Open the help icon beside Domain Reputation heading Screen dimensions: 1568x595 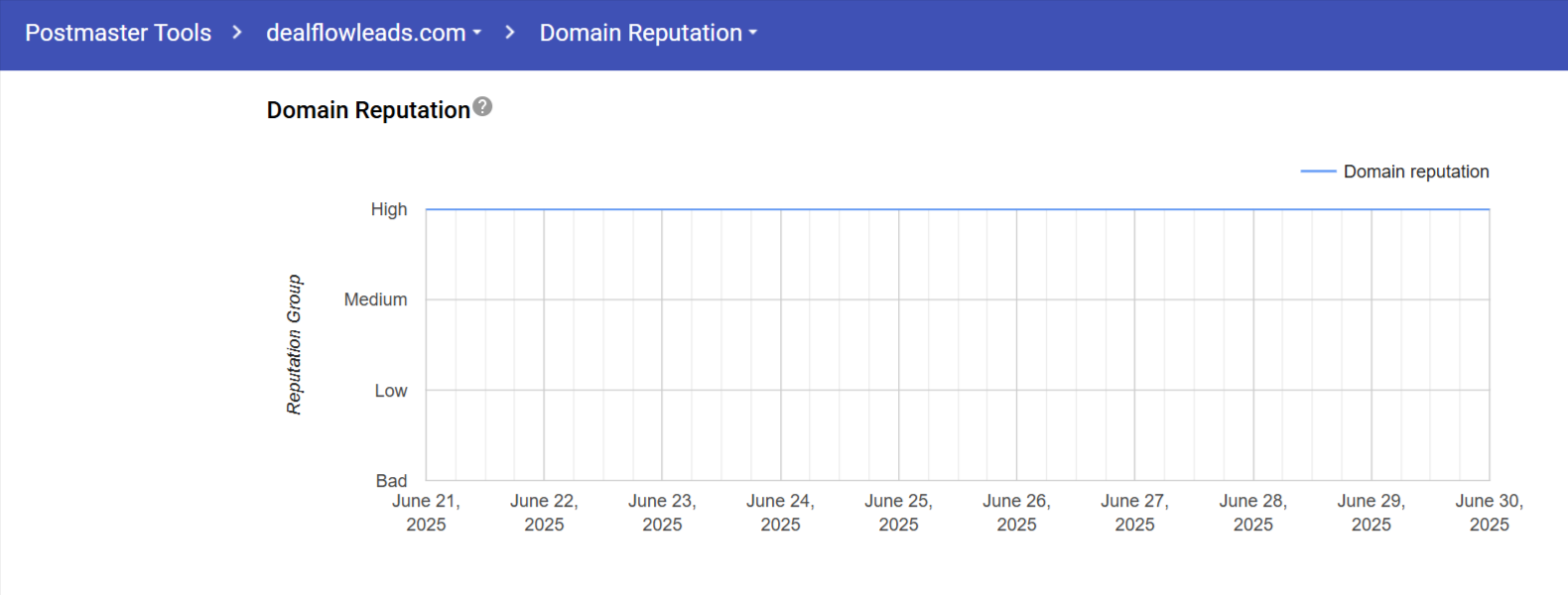tap(482, 107)
